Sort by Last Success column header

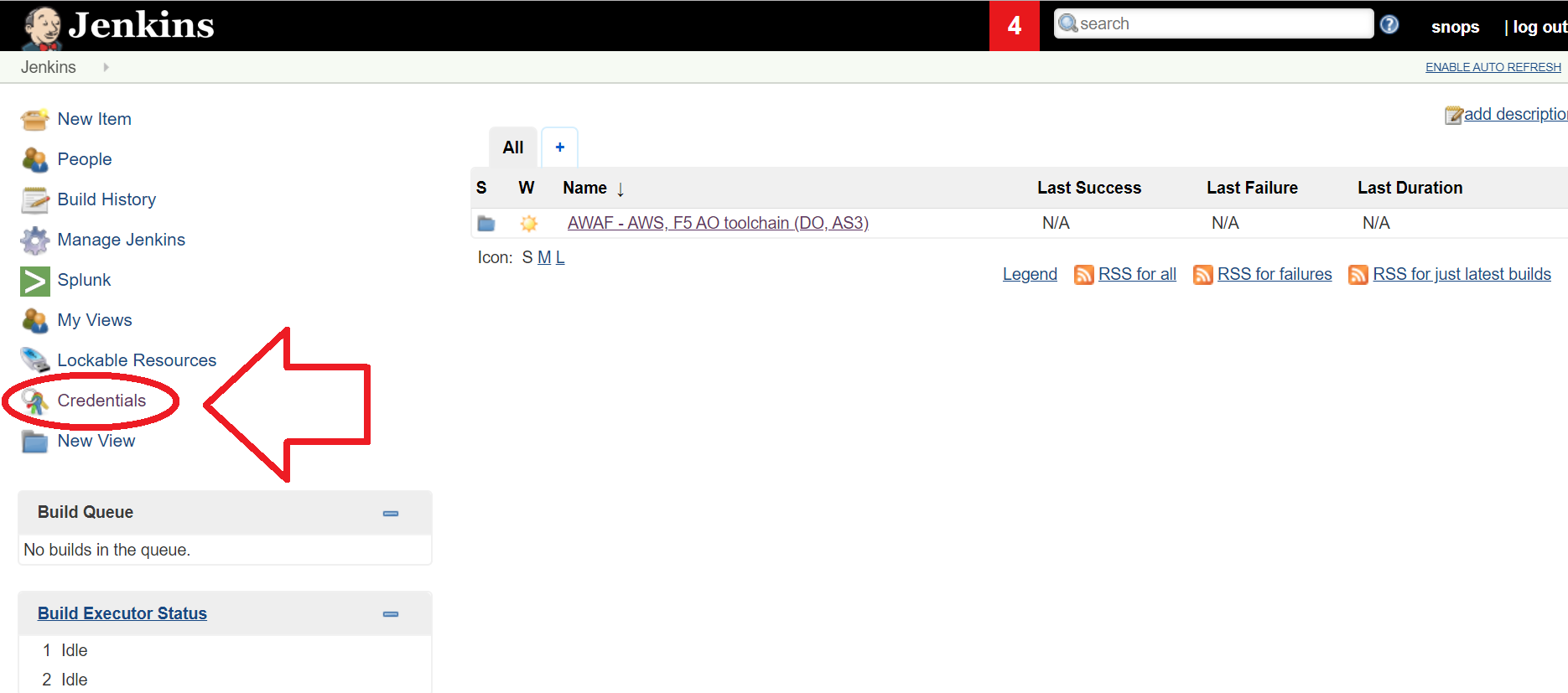(1089, 188)
